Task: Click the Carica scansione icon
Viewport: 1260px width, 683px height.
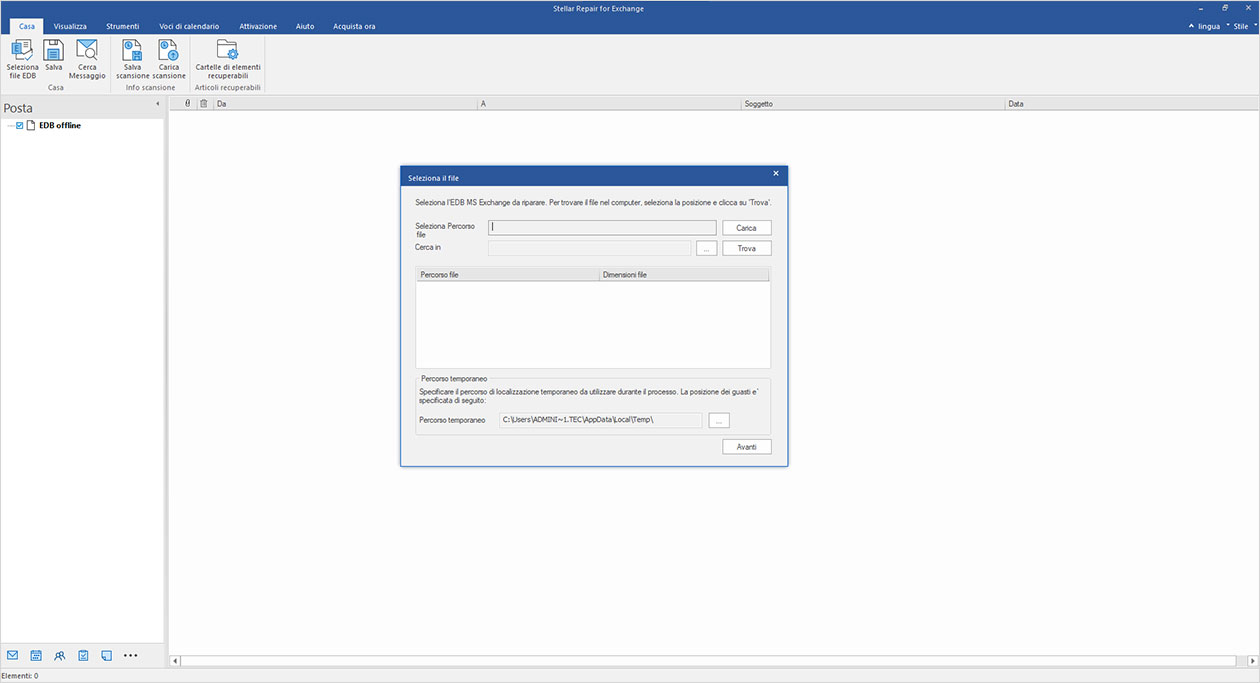Action: [169, 58]
